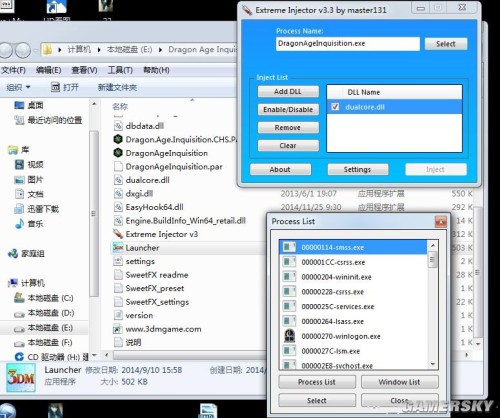Click the smss.exe process icon
500x418 pixels.
[289, 247]
